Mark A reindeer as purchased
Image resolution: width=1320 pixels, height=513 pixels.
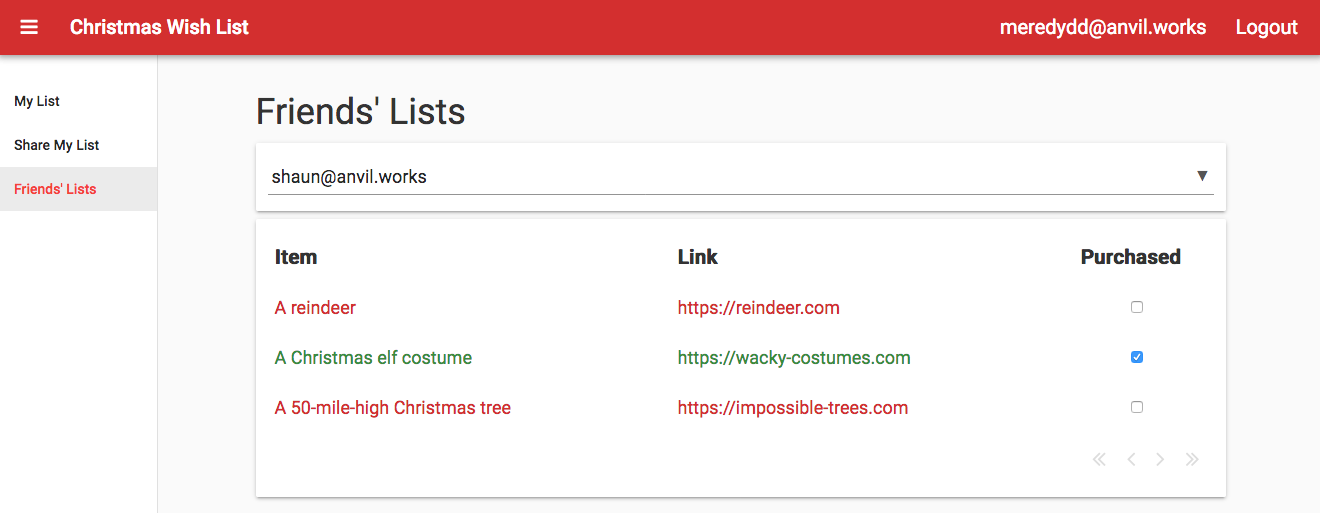pos(1136,307)
